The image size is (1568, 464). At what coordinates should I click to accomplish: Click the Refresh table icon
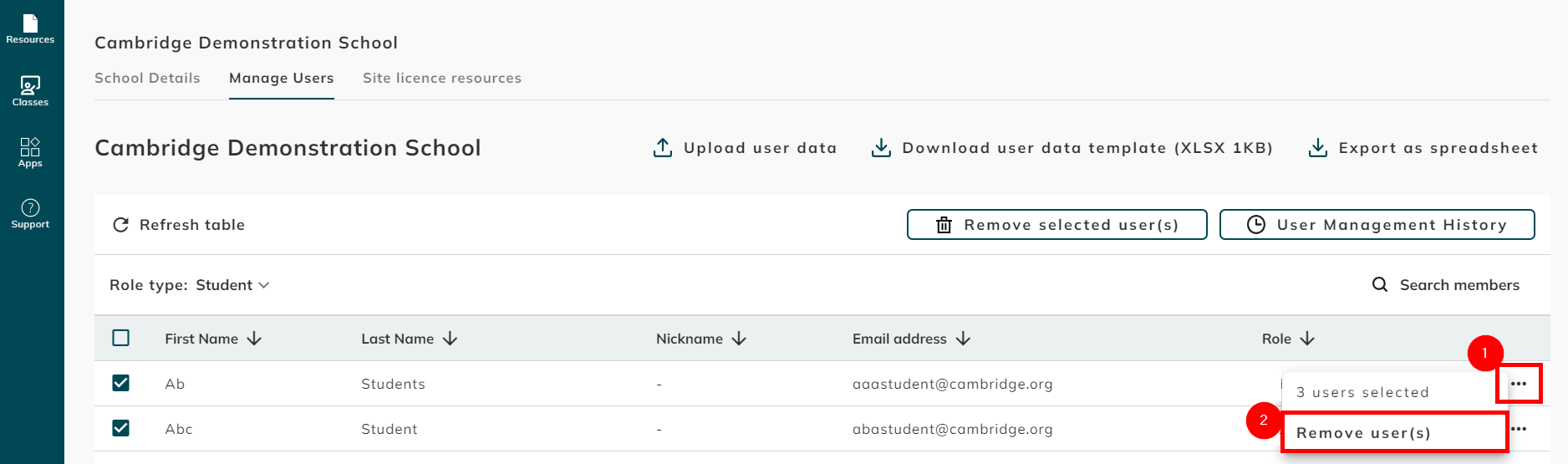121,225
